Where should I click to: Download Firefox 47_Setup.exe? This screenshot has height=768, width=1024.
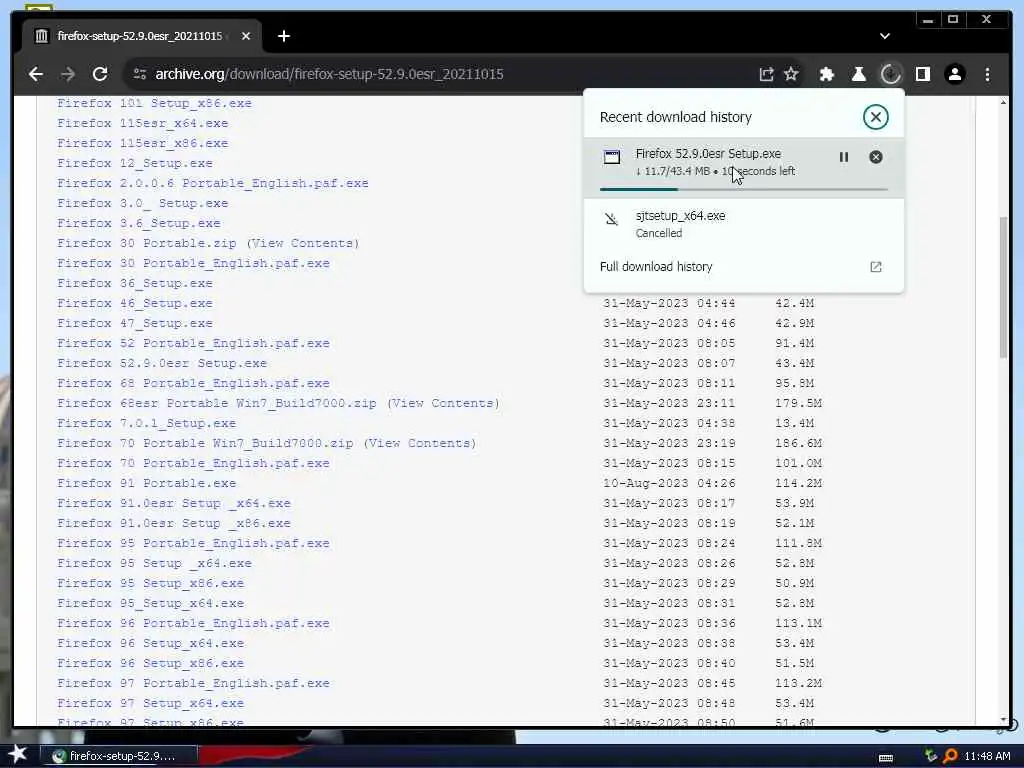tap(135, 323)
